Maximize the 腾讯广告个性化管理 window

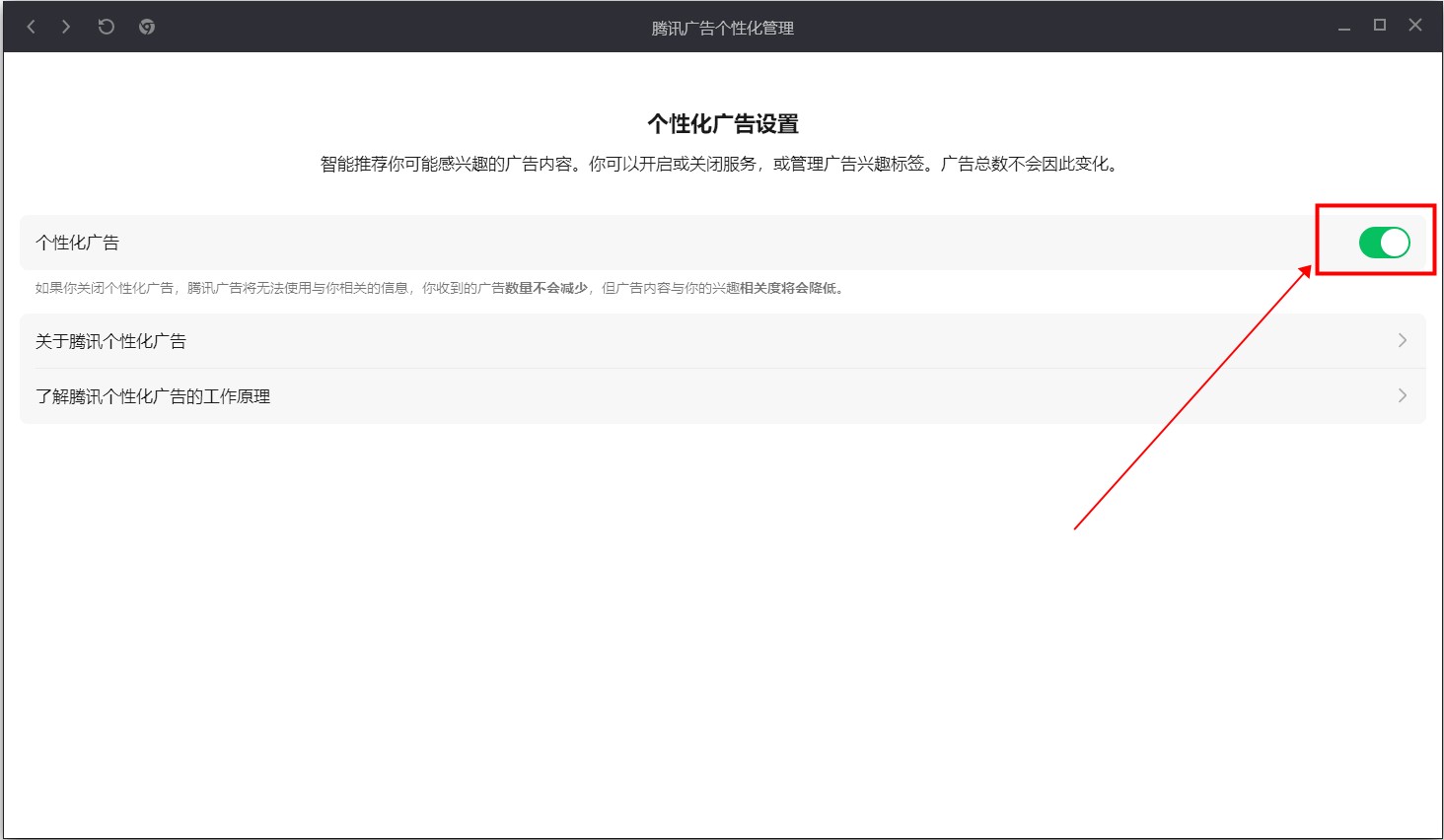pos(1380,26)
